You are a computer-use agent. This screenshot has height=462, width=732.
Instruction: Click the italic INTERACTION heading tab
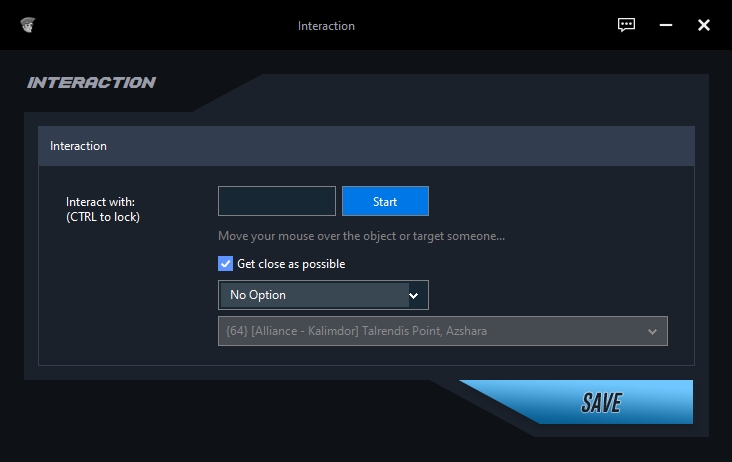[92, 83]
